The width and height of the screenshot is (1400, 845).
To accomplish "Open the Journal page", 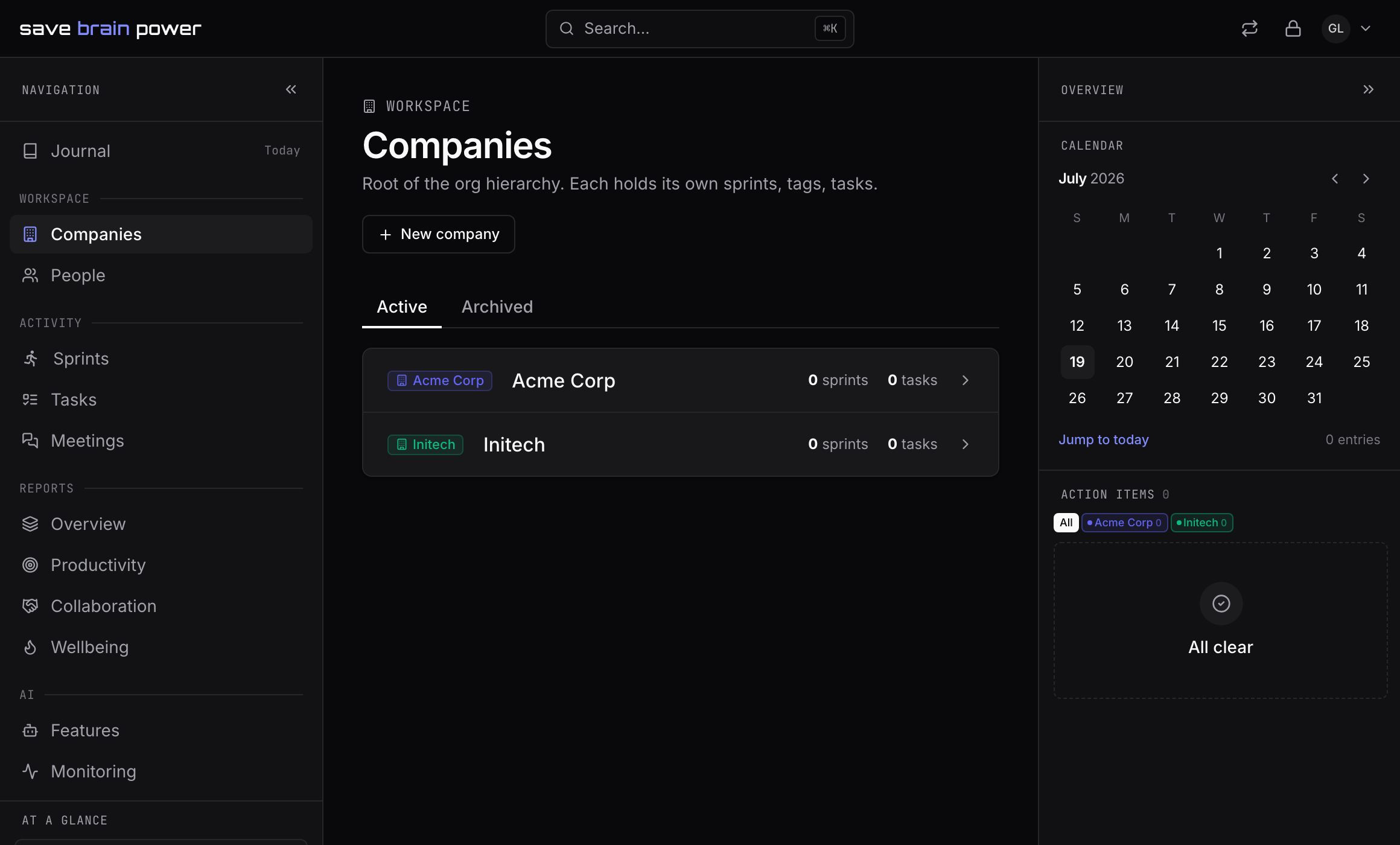I will click(x=161, y=151).
